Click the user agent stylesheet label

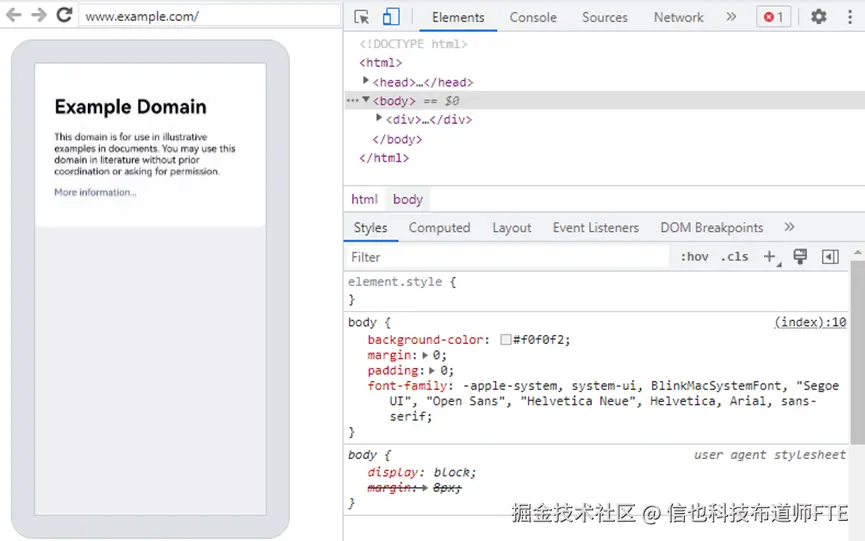point(770,454)
